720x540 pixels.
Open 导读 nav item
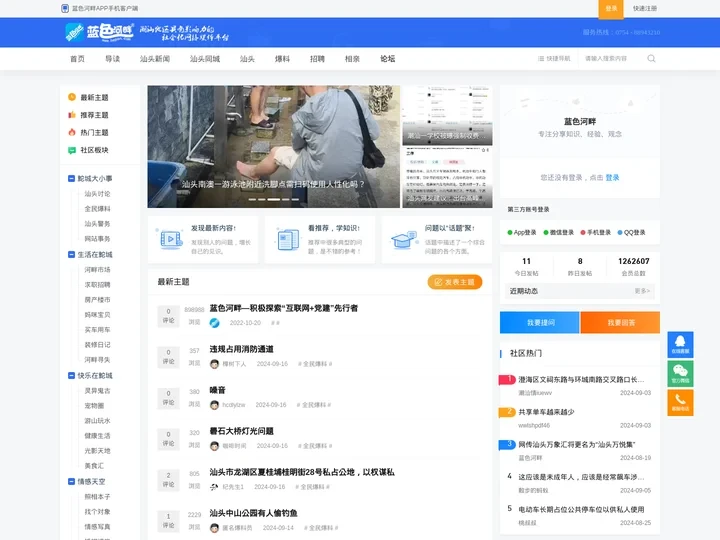(112, 59)
